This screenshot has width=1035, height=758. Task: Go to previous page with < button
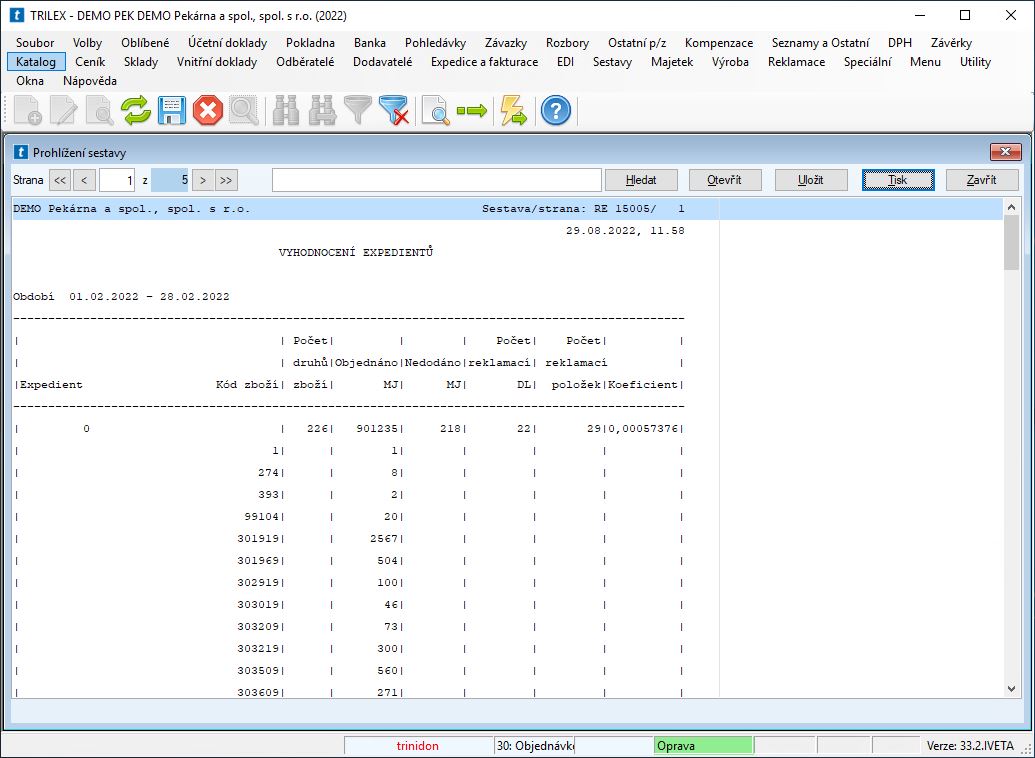pyautogui.click(x=84, y=180)
